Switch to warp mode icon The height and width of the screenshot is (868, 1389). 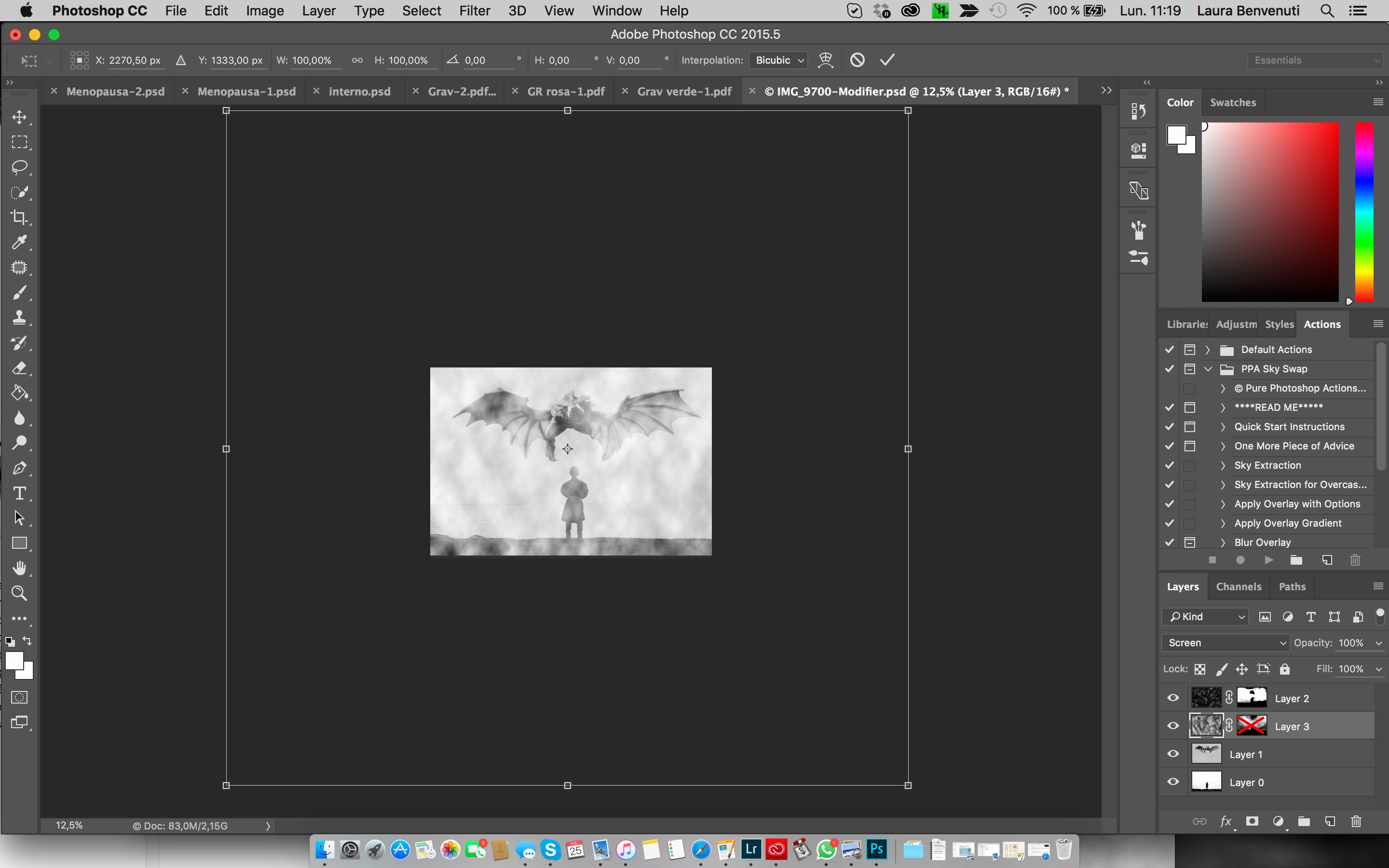tap(825, 60)
